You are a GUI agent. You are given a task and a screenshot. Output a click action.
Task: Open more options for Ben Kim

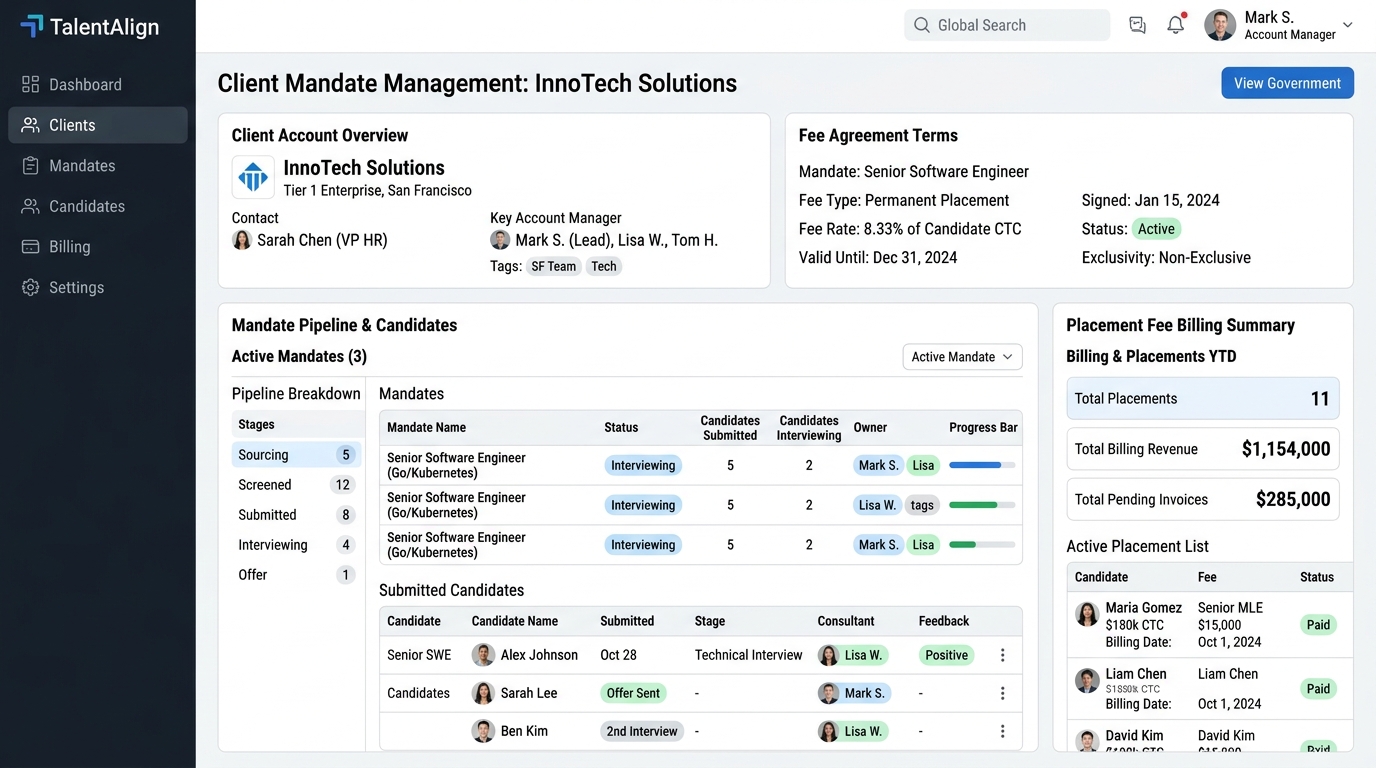pos(1002,731)
